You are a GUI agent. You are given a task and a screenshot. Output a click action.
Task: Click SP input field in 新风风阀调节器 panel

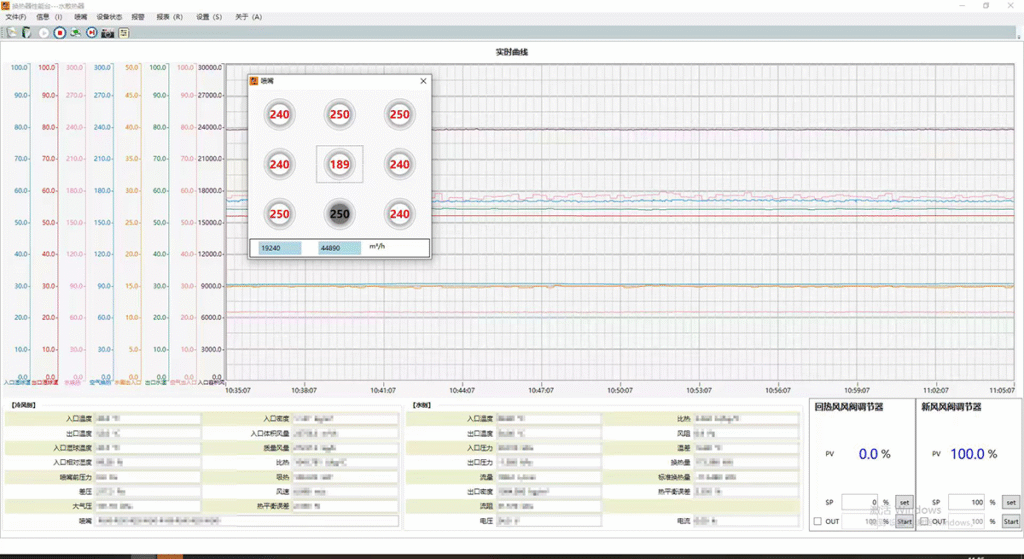[965, 502]
